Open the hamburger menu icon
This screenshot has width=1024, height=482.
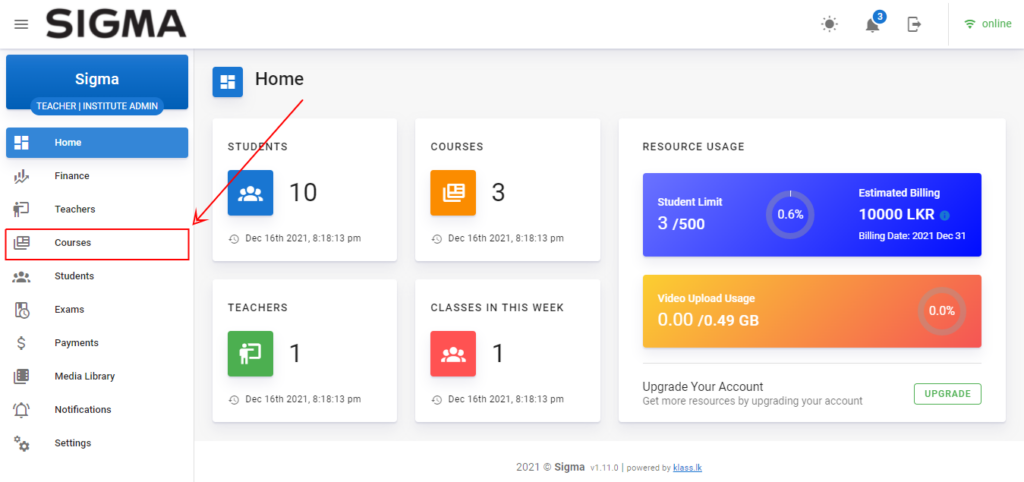[x=22, y=24]
